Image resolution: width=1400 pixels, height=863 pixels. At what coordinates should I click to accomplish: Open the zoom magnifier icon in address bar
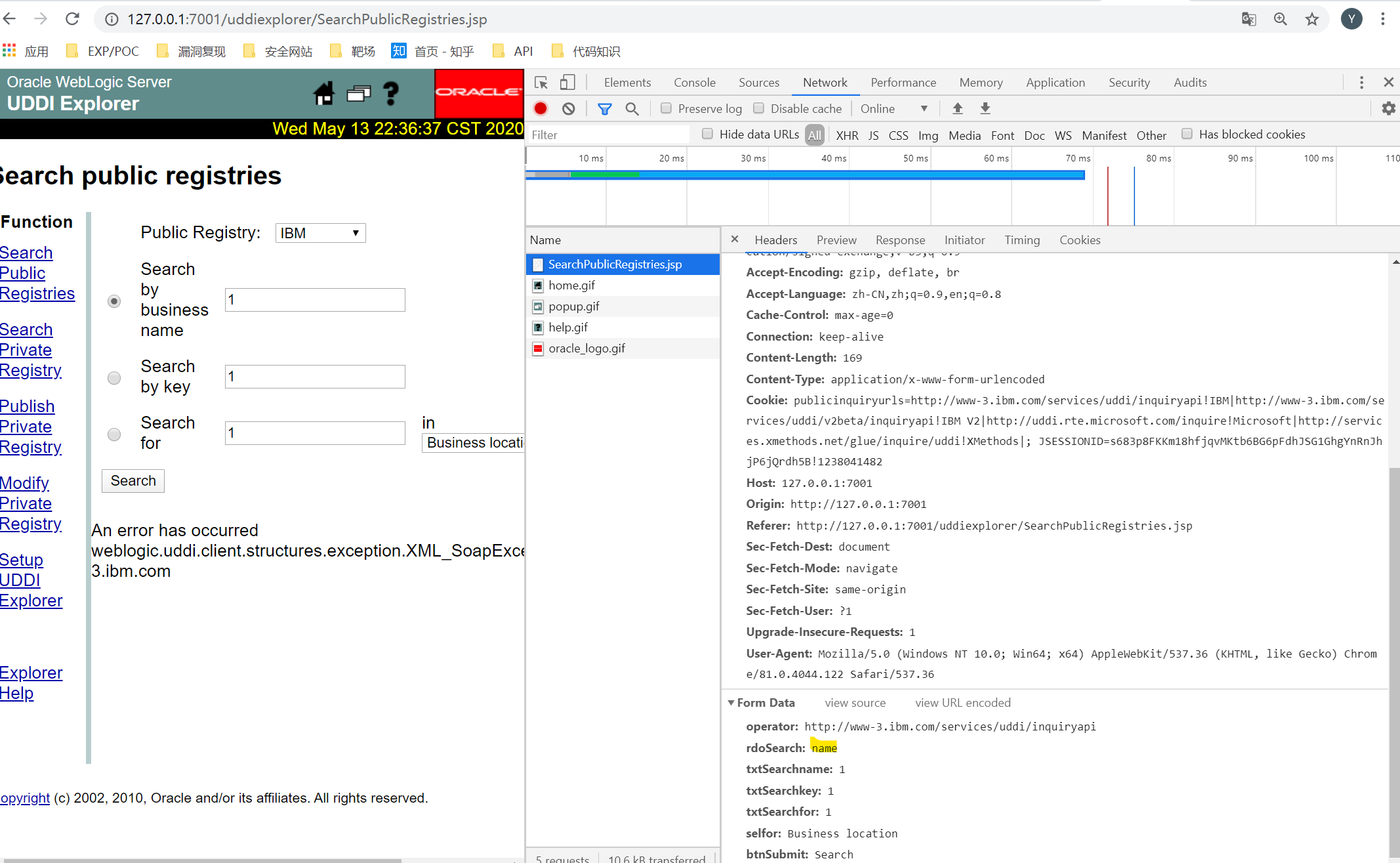coord(1280,19)
